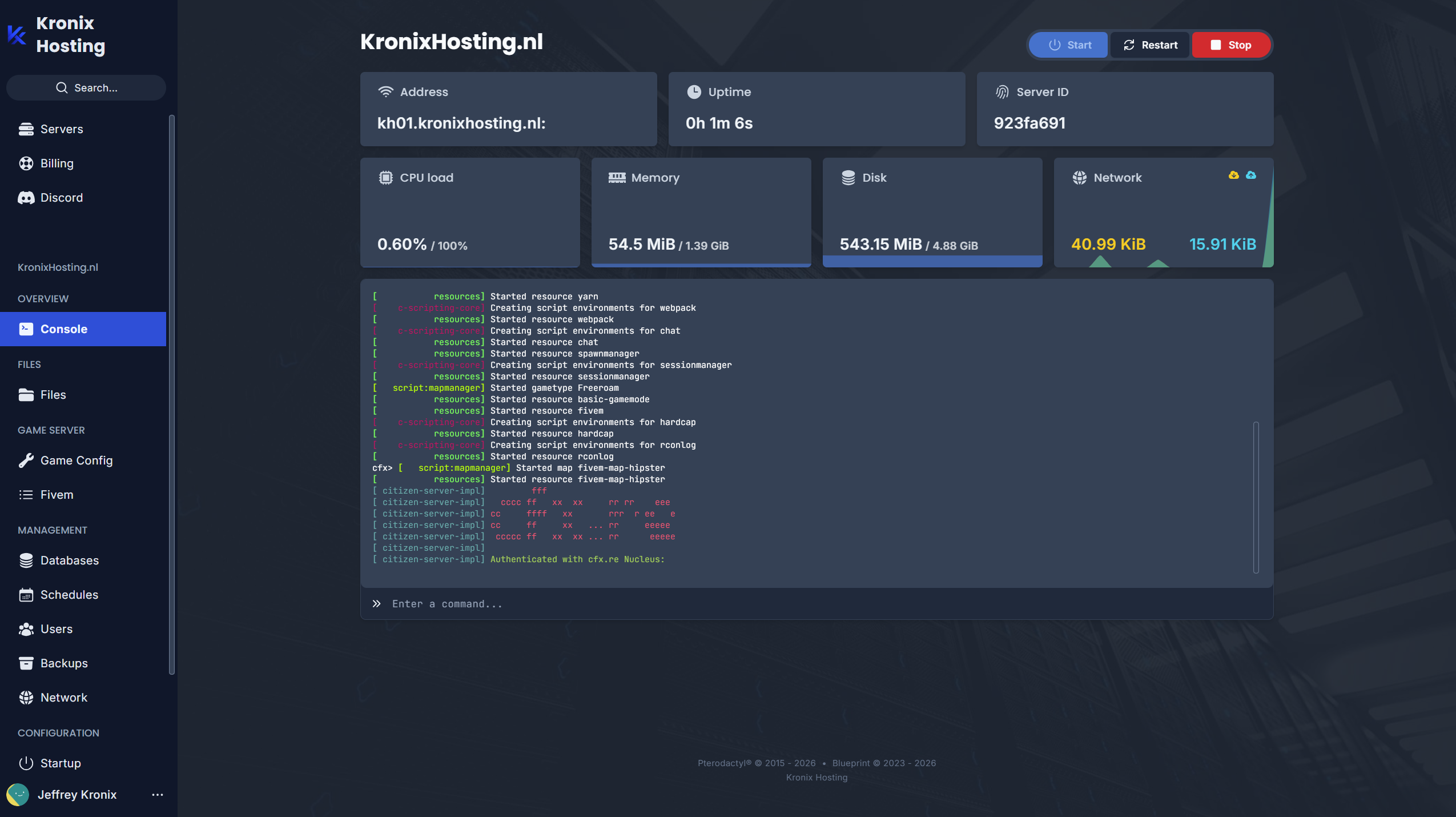Click the Servers stack icon in sidebar
The width and height of the screenshot is (1456, 817).
[x=26, y=129]
